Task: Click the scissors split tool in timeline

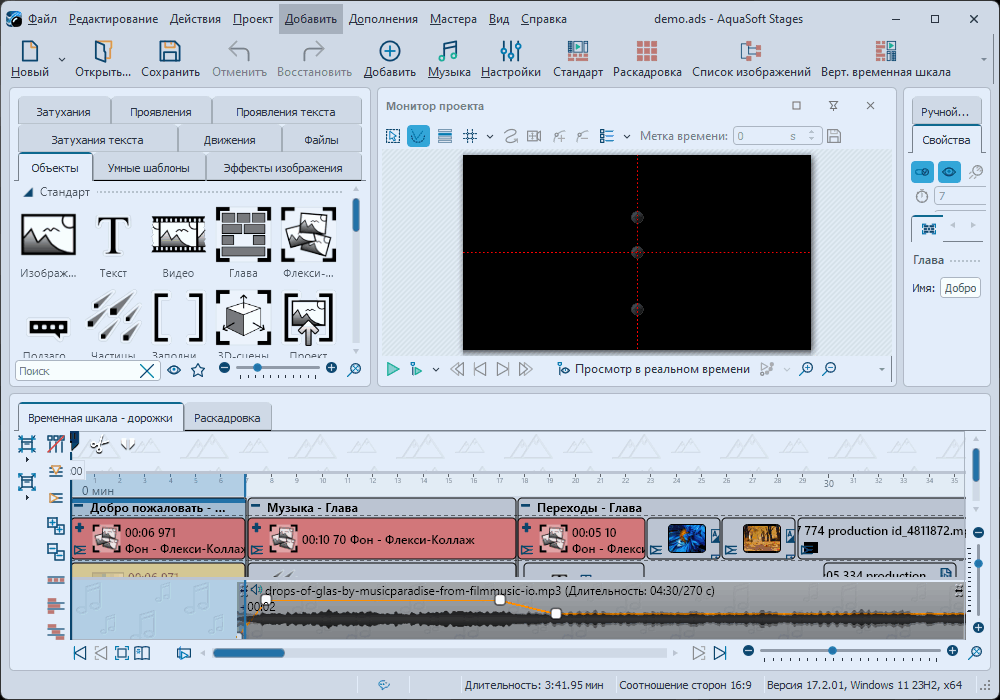Action: [x=98, y=445]
